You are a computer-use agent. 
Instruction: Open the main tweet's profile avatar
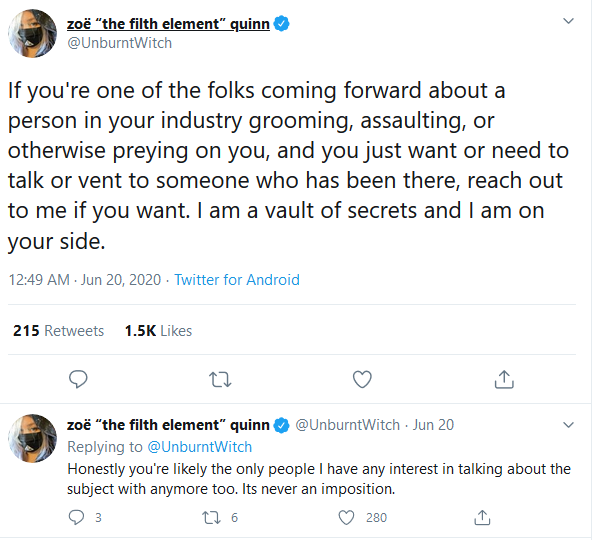click(x=33, y=34)
